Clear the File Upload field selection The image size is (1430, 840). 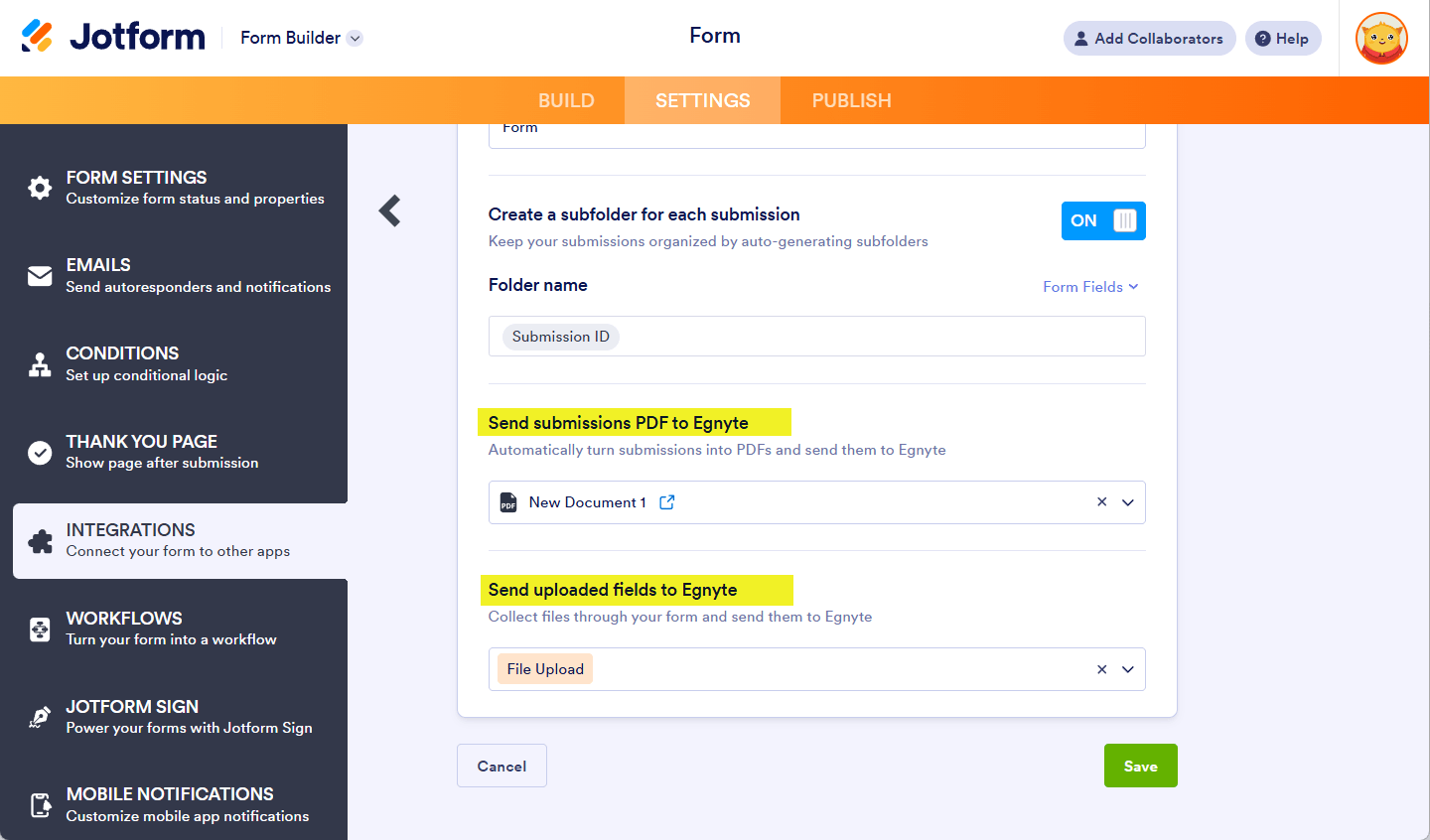(1101, 669)
